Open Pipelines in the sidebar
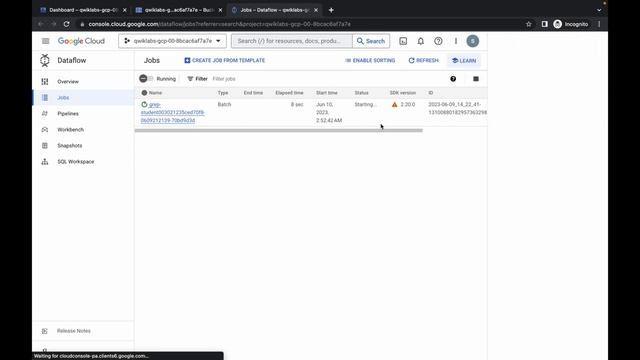Viewport: 640px width, 360px height. click(68, 113)
